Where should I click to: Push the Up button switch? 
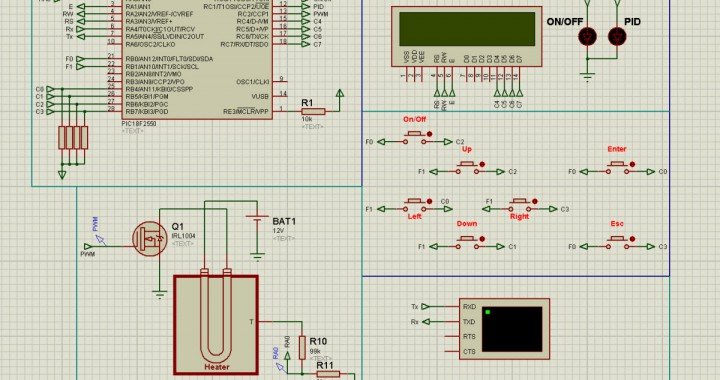point(467,166)
